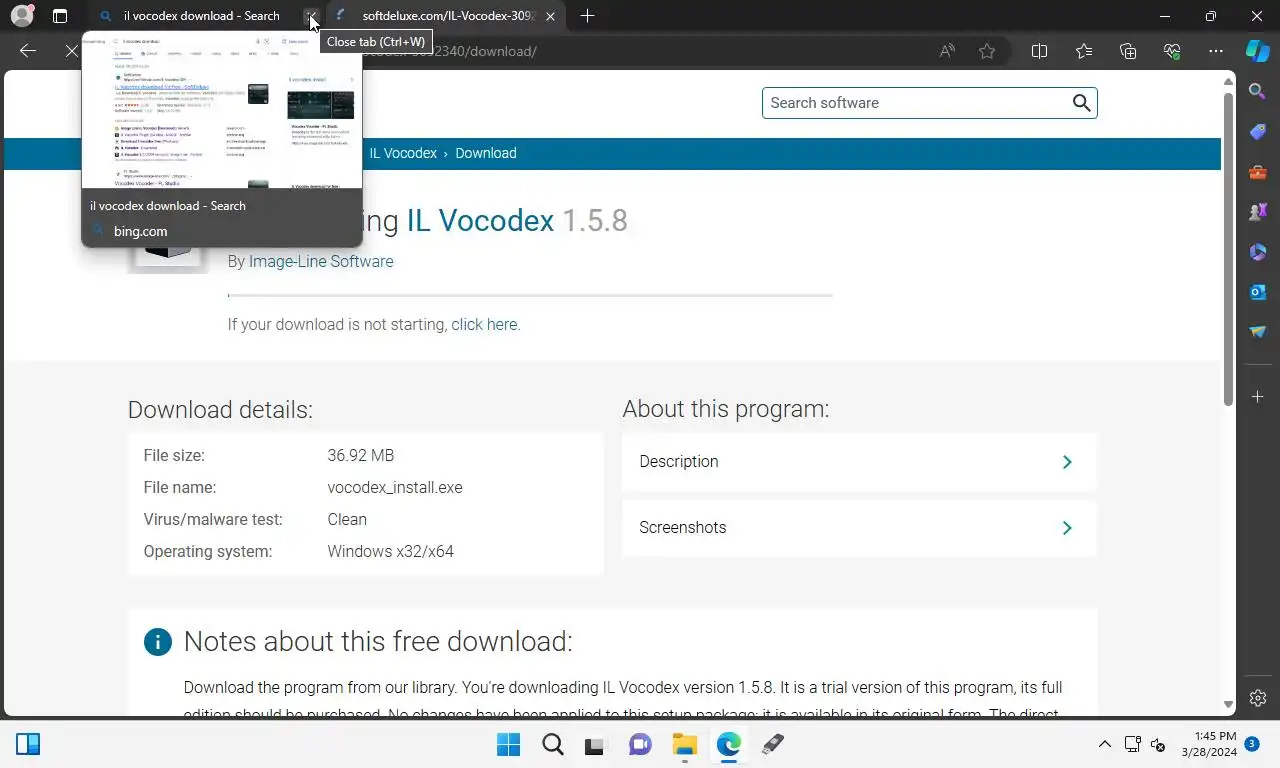Screen dimensions: 1280x768
Task: Click the page vertical scrollbar
Action: [x=1228, y=250]
